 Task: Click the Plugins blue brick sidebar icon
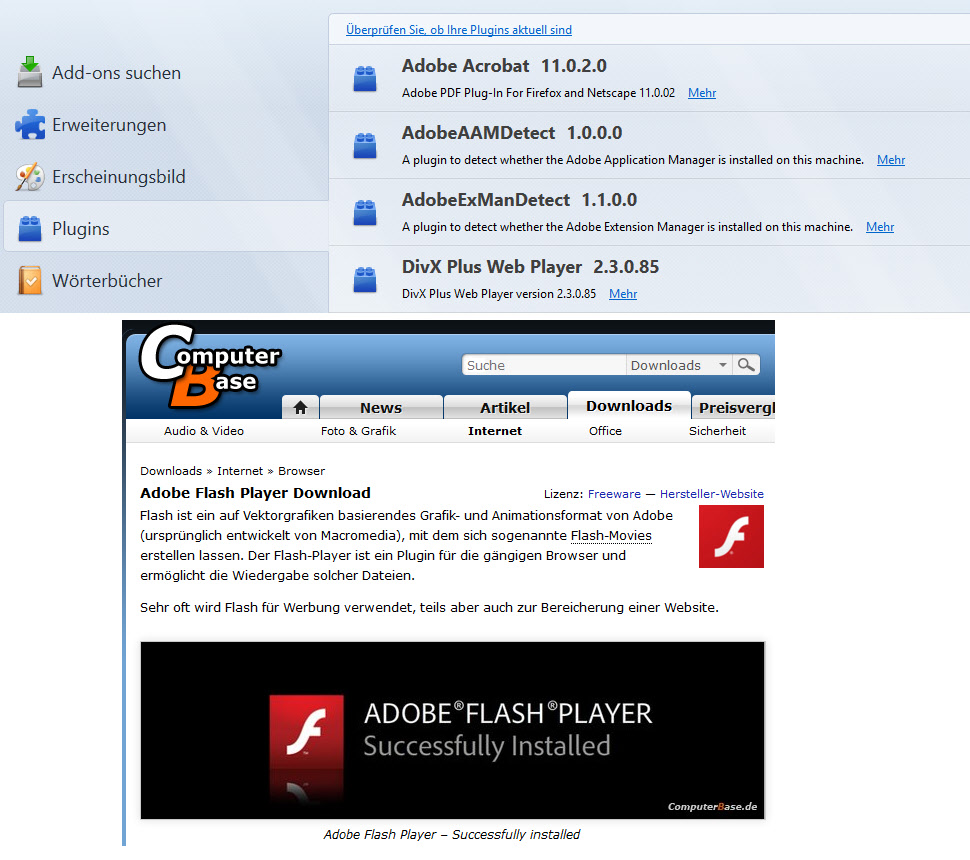point(30,228)
